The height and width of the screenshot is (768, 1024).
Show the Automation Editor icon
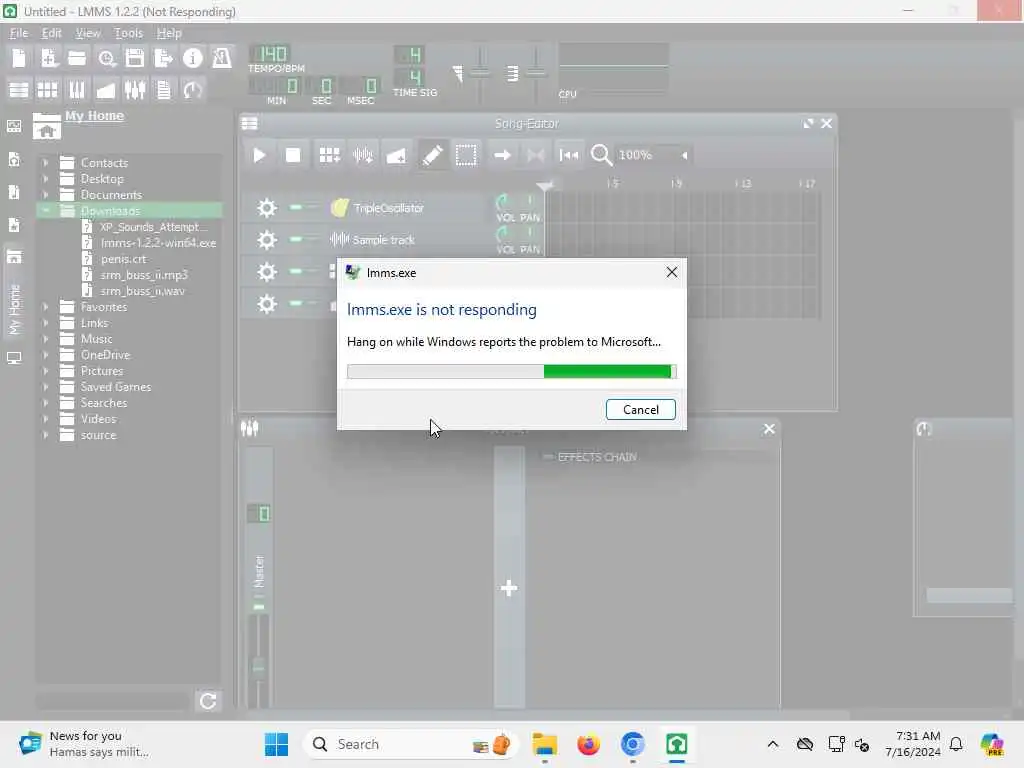[106, 89]
